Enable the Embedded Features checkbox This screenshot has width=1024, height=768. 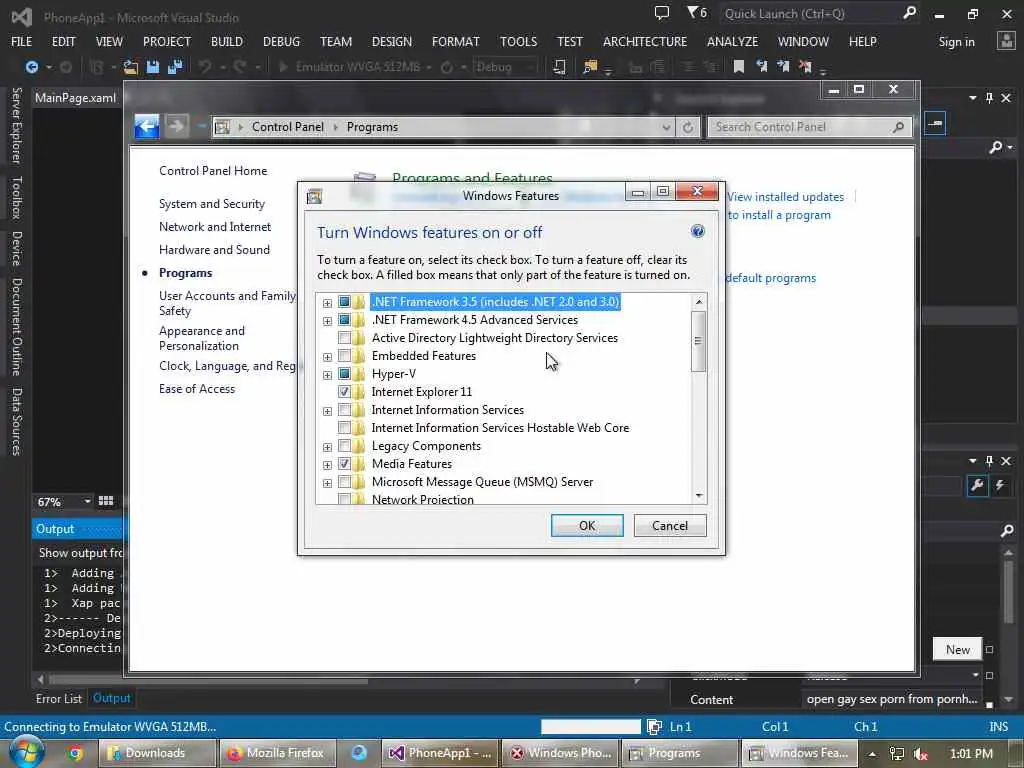344,356
